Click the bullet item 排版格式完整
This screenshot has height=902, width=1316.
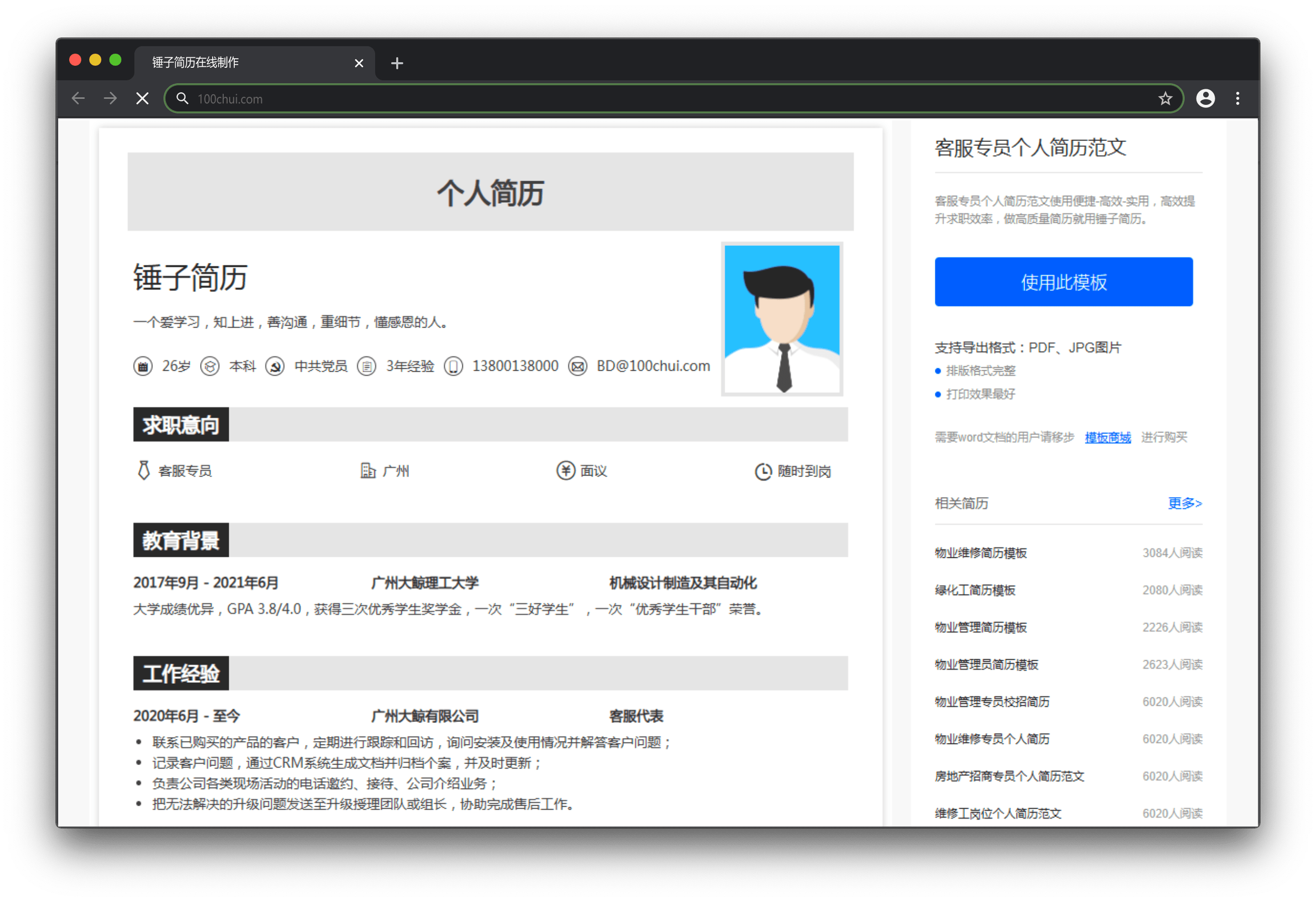pos(980,371)
